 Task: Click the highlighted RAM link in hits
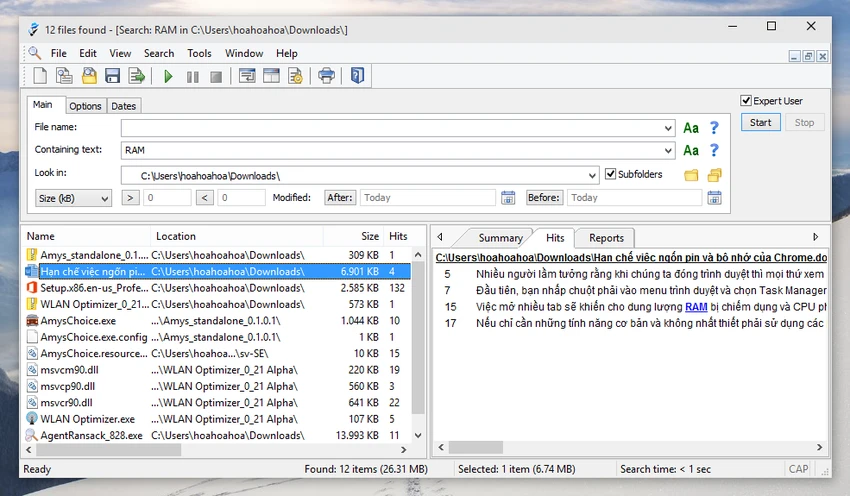tap(696, 307)
